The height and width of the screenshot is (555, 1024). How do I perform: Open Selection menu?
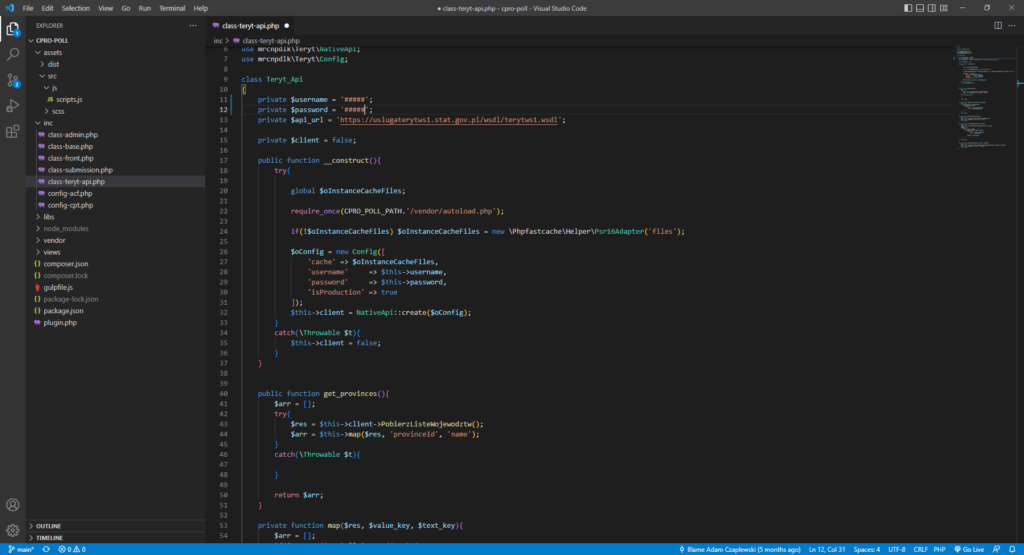pos(76,8)
